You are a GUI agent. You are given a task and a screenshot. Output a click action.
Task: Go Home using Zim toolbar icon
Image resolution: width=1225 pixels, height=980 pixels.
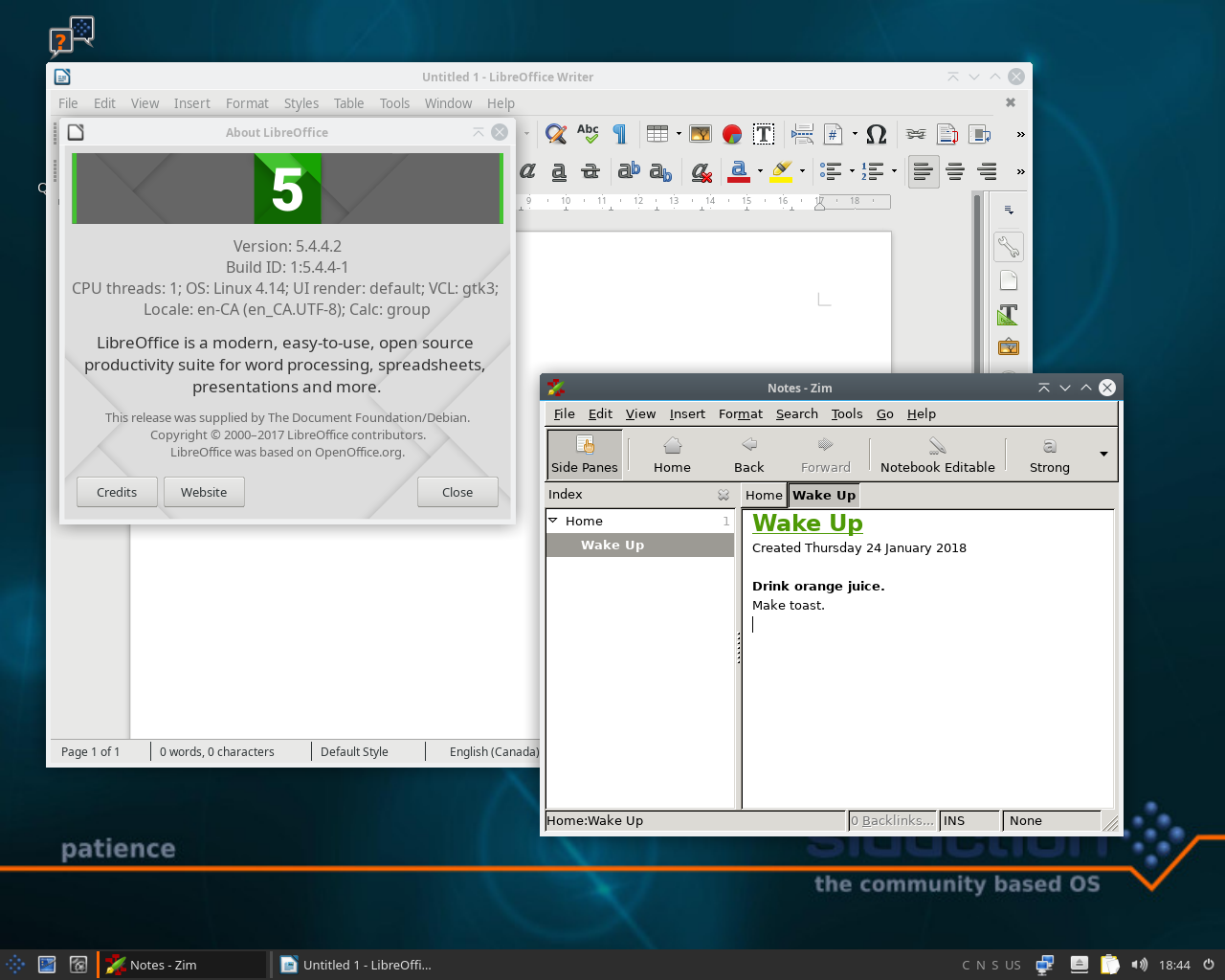[x=672, y=454]
